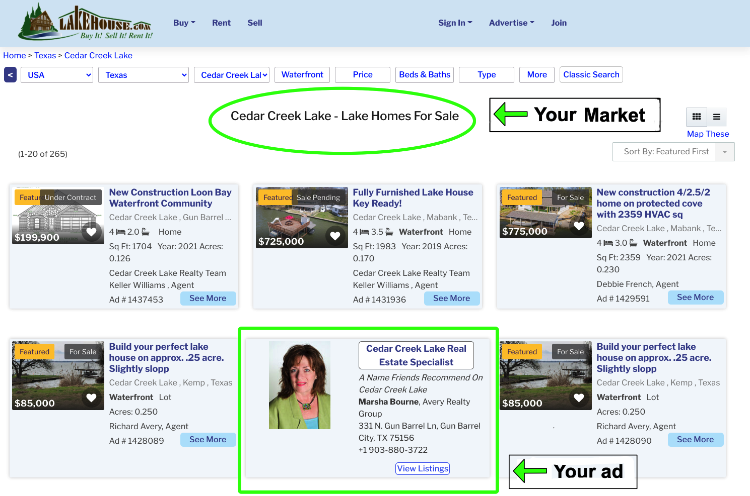
Task: Open the Rent page
Action: (x=221, y=22)
